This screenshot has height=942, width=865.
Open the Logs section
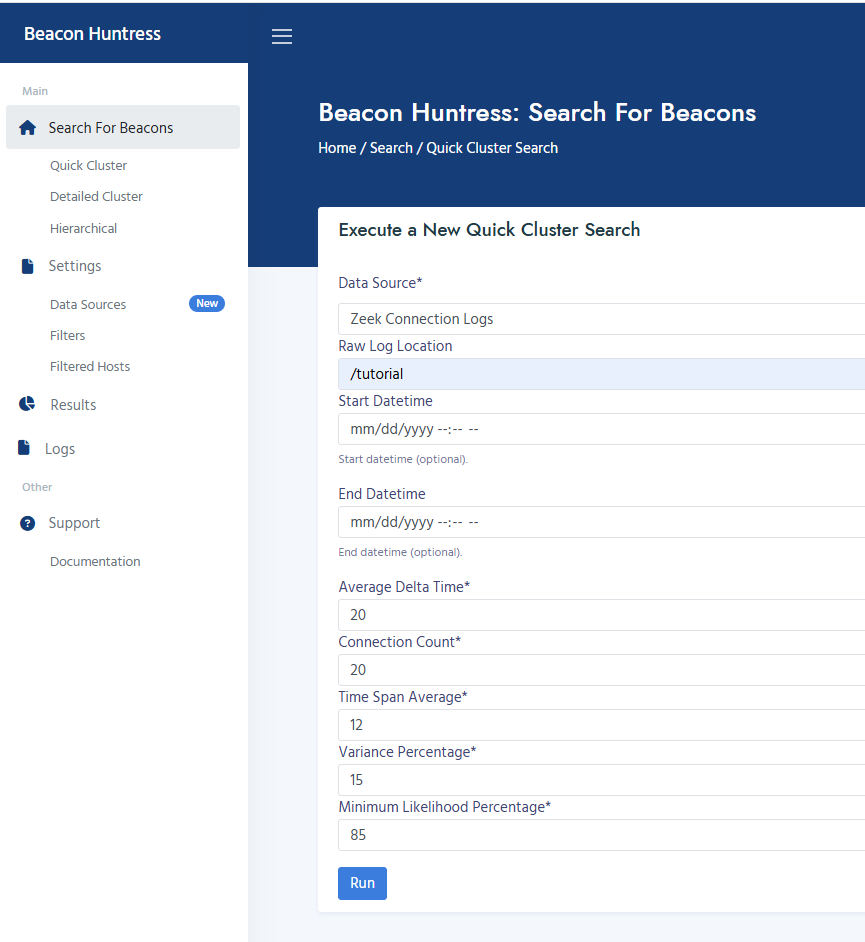[60, 449]
